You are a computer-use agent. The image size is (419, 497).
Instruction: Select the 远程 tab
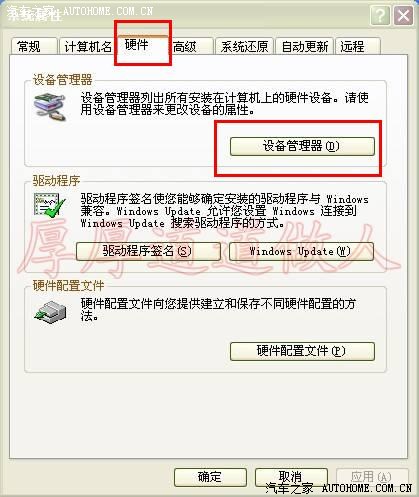click(358, 46)
